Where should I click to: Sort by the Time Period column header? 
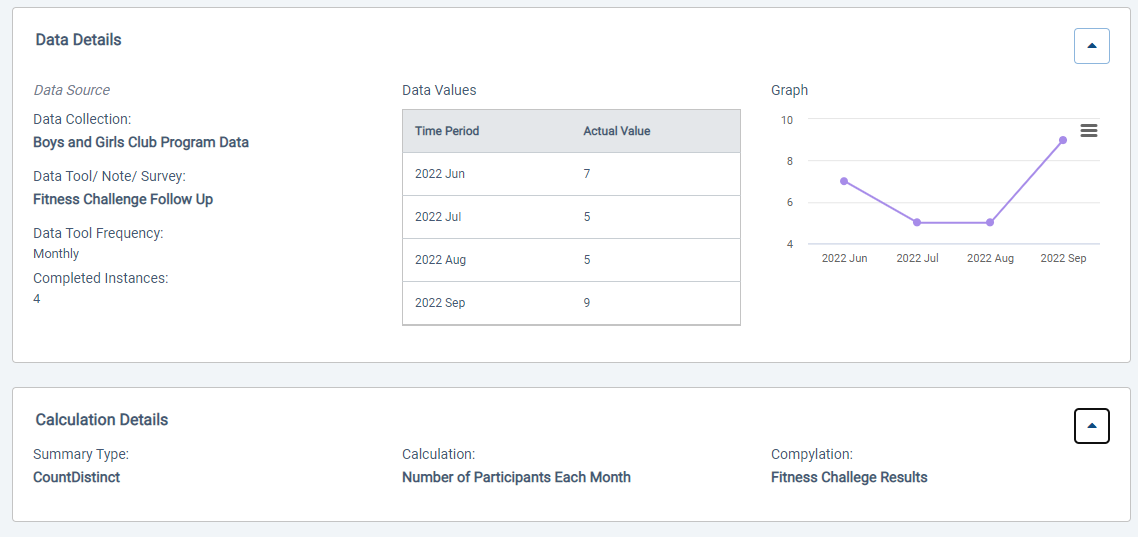[447, 131]
